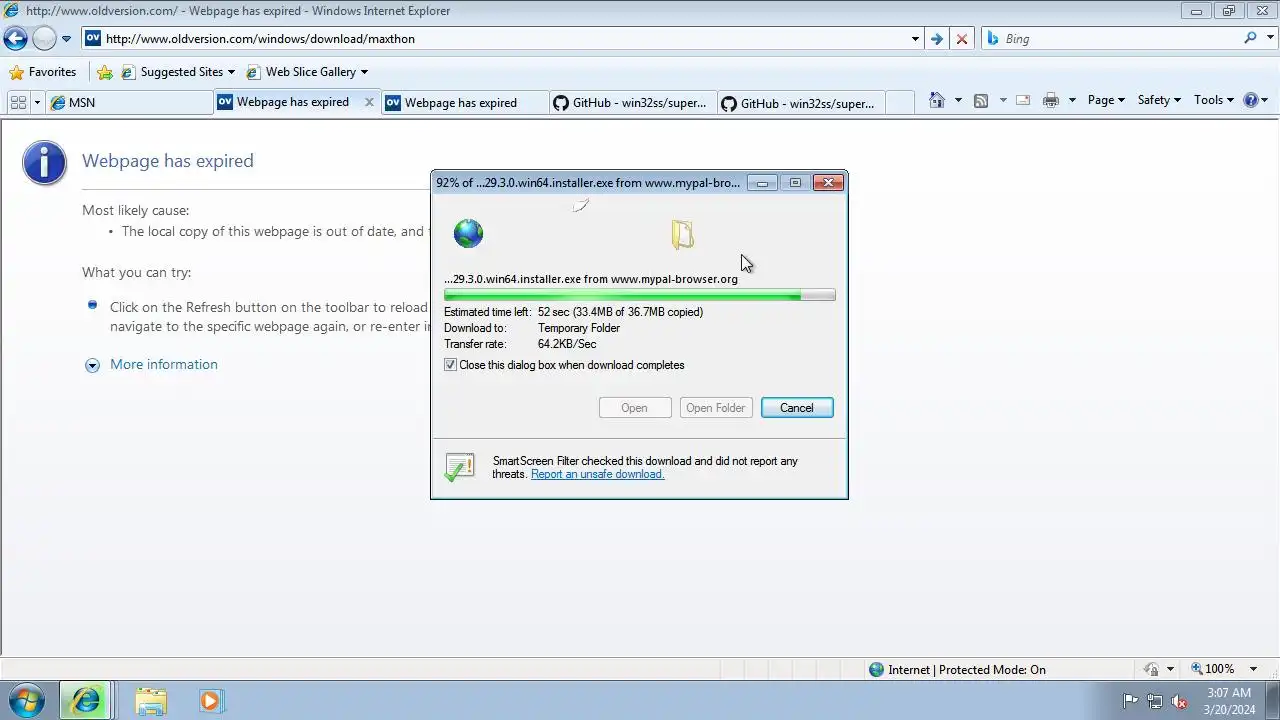Click the taskbar clock showing 3:07 AM
This screenshot has height=720, width=1280.
(1229, 701)
